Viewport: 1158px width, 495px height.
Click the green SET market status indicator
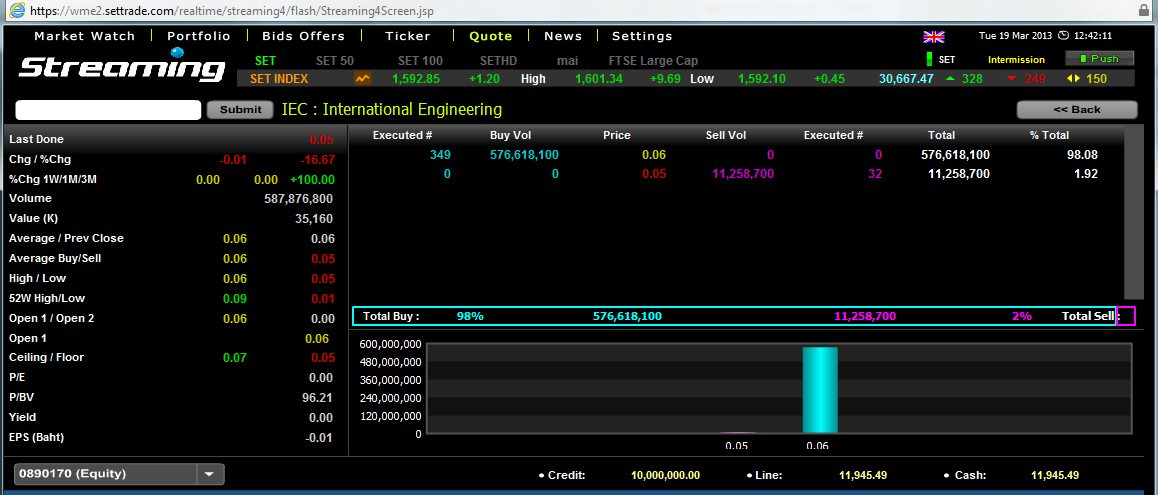pos(929,59)
